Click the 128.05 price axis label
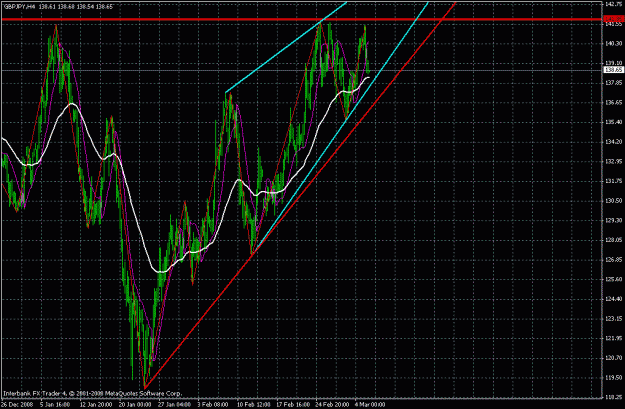The width and height of the screenshot is (625, 409). coord(614,240)
